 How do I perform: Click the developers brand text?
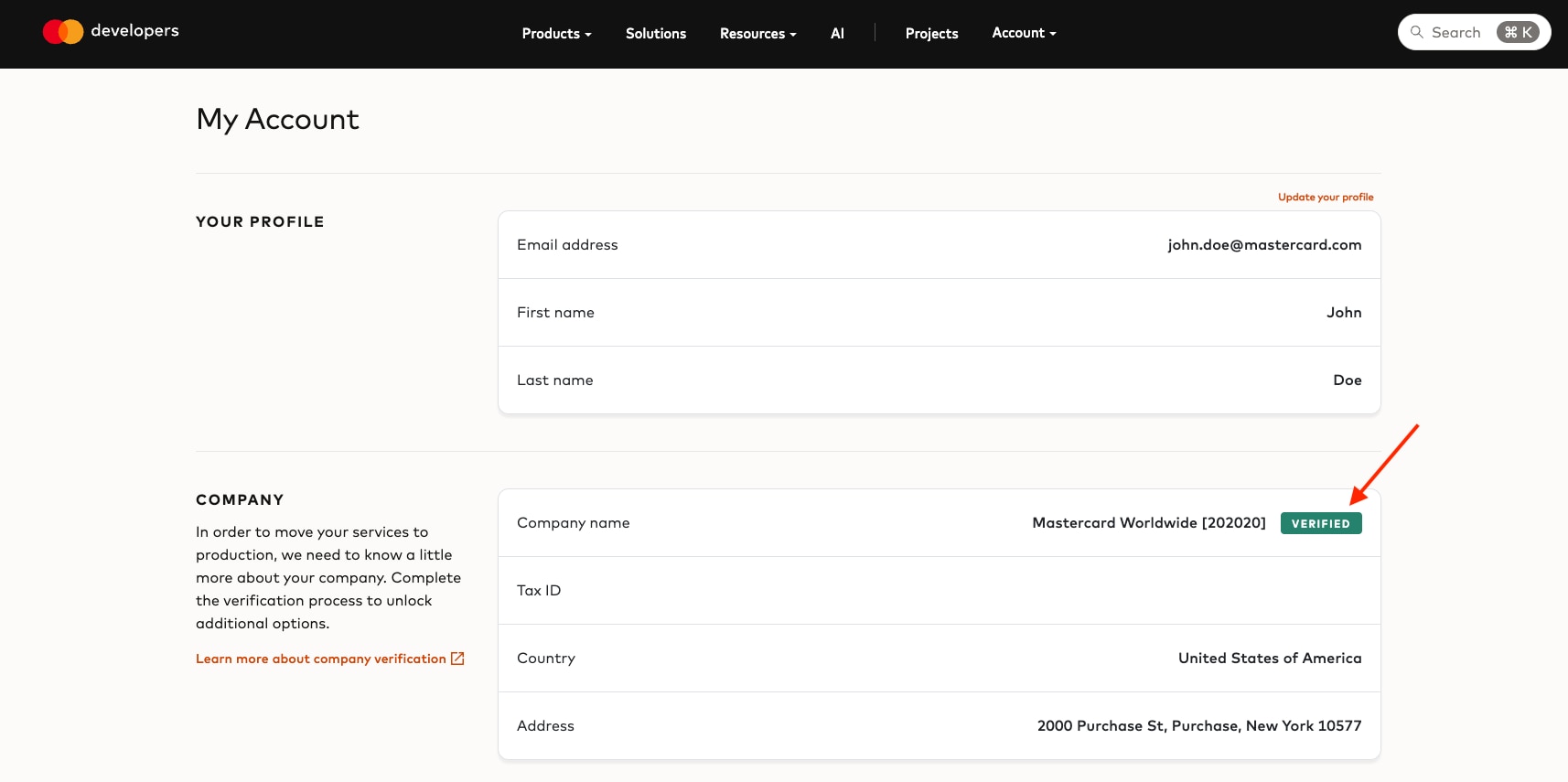pyautogui.click(x=135, y=31)
